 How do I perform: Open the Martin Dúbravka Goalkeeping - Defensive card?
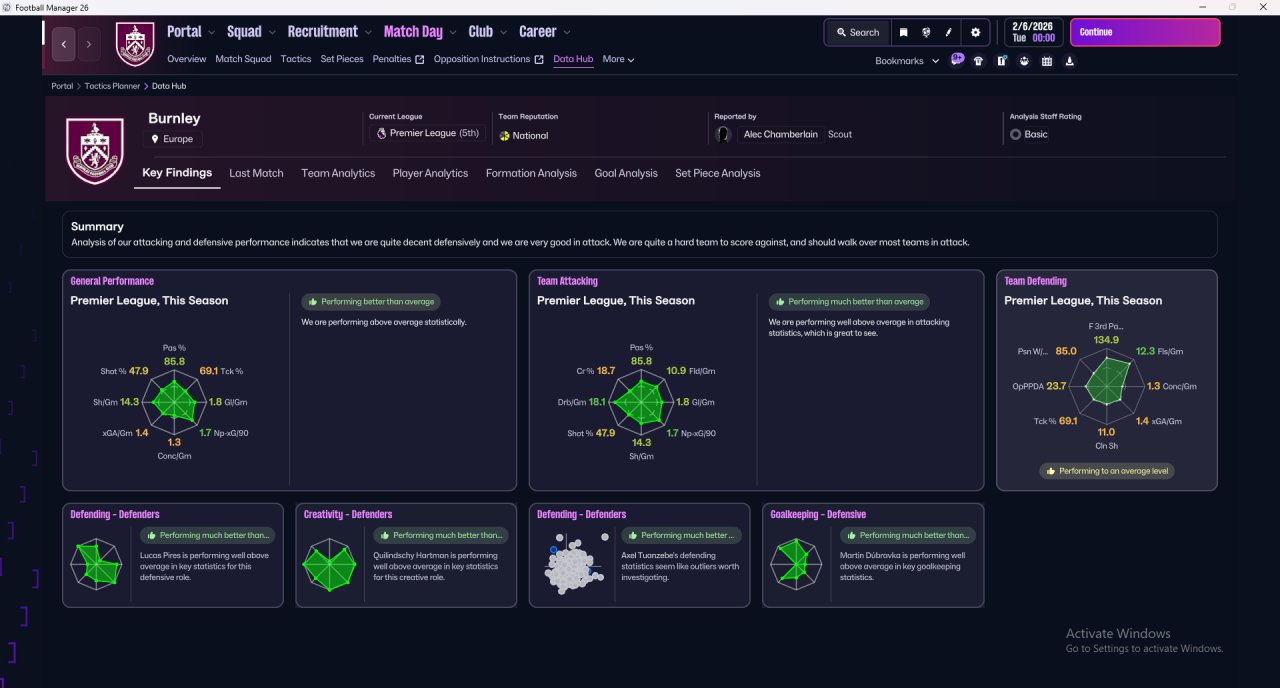[873, 555]
